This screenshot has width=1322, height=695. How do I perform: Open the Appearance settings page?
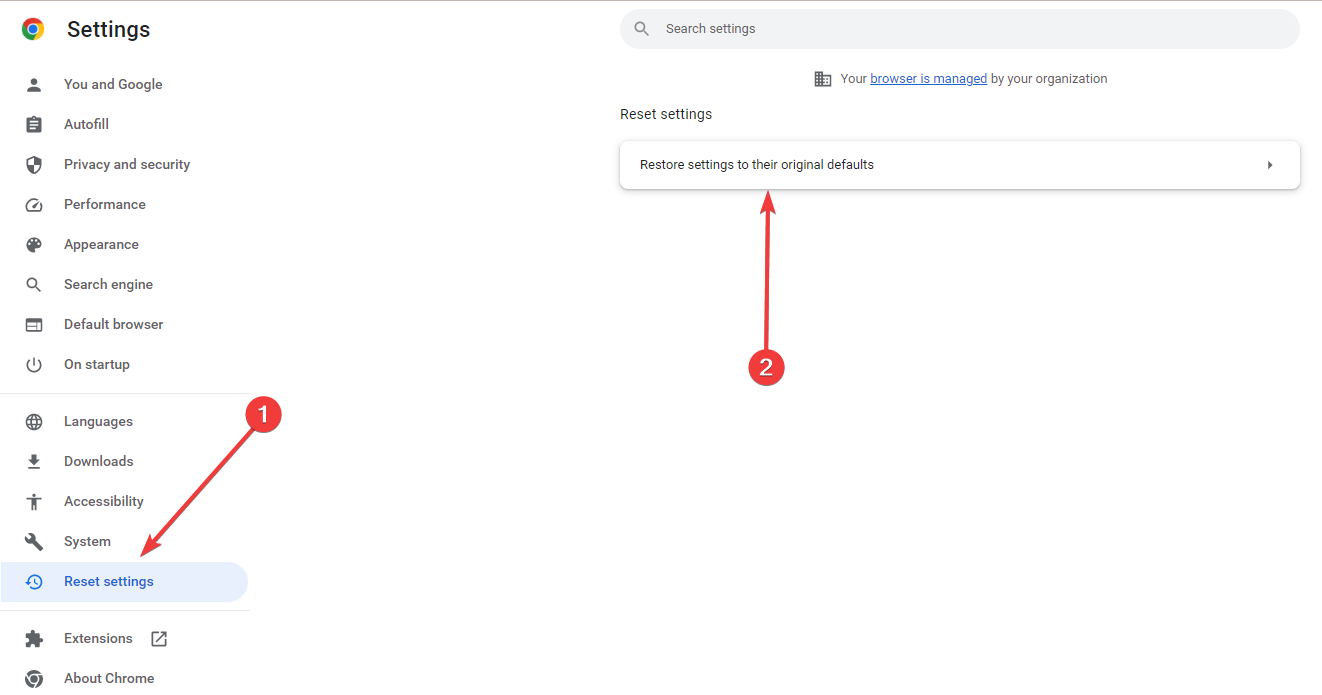point(101,244)
